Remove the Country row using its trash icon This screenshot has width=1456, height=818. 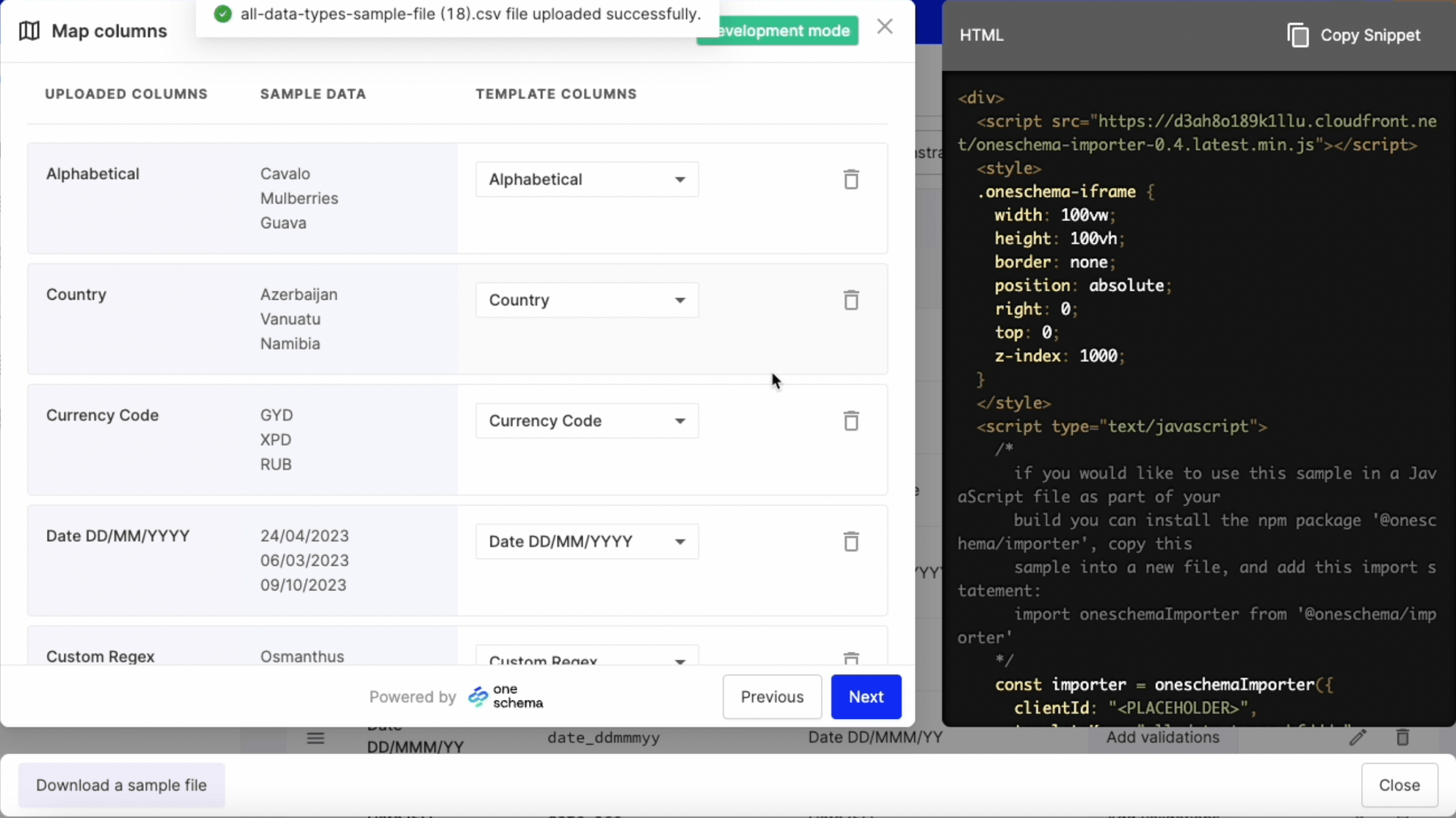click(x=850, y=300)
